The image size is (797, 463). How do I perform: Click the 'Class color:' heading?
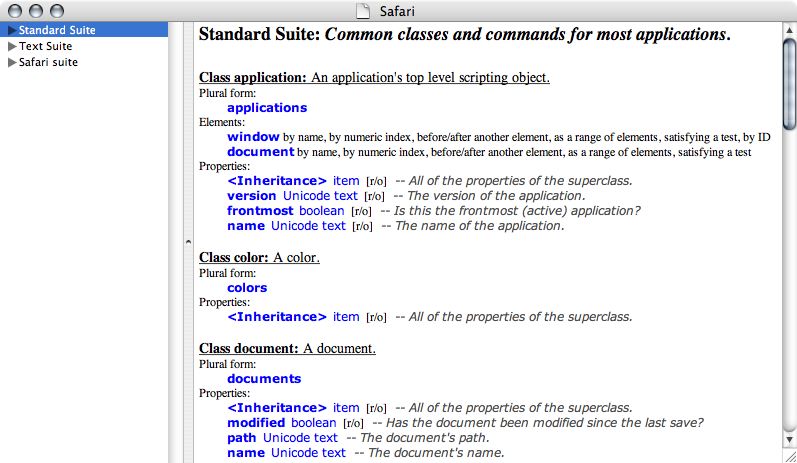[234, 257]
